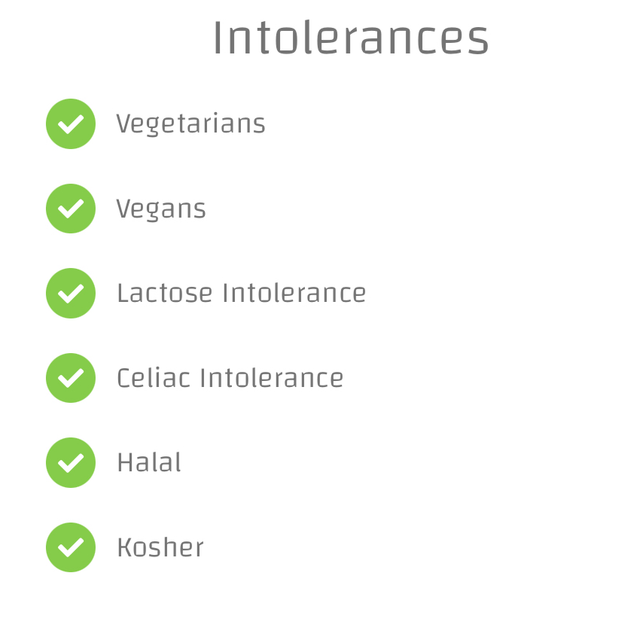Click the word Celiac

click(153, 378)
